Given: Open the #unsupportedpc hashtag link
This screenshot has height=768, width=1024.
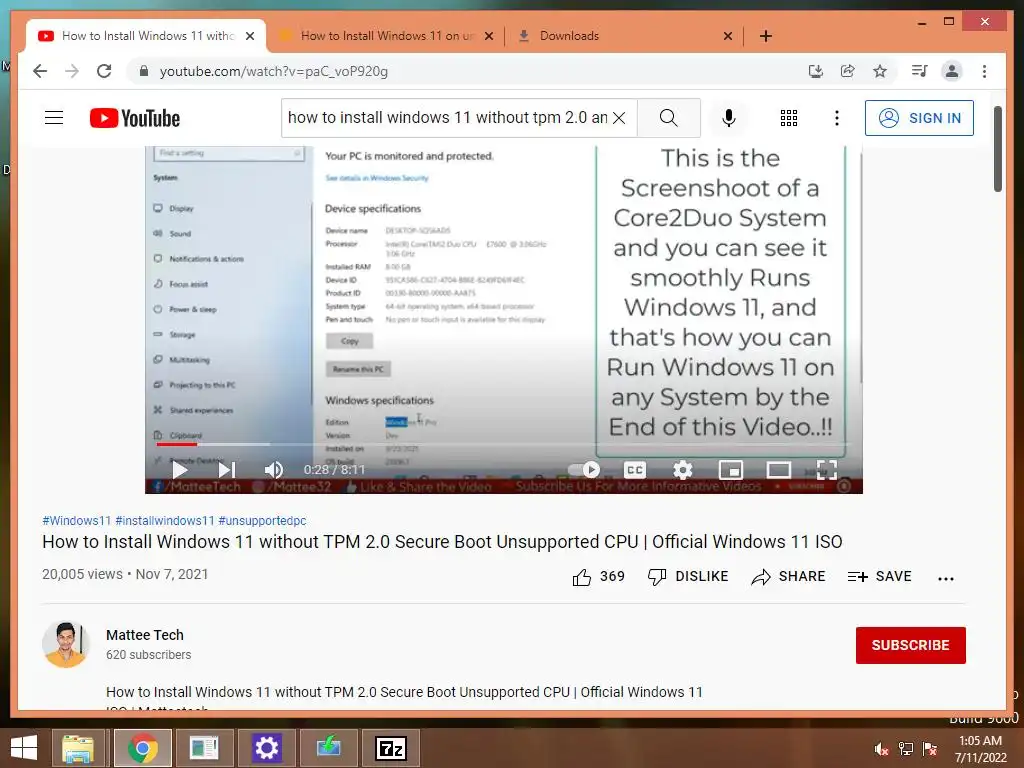Looking at the screenshot, I should click(263, 520).
